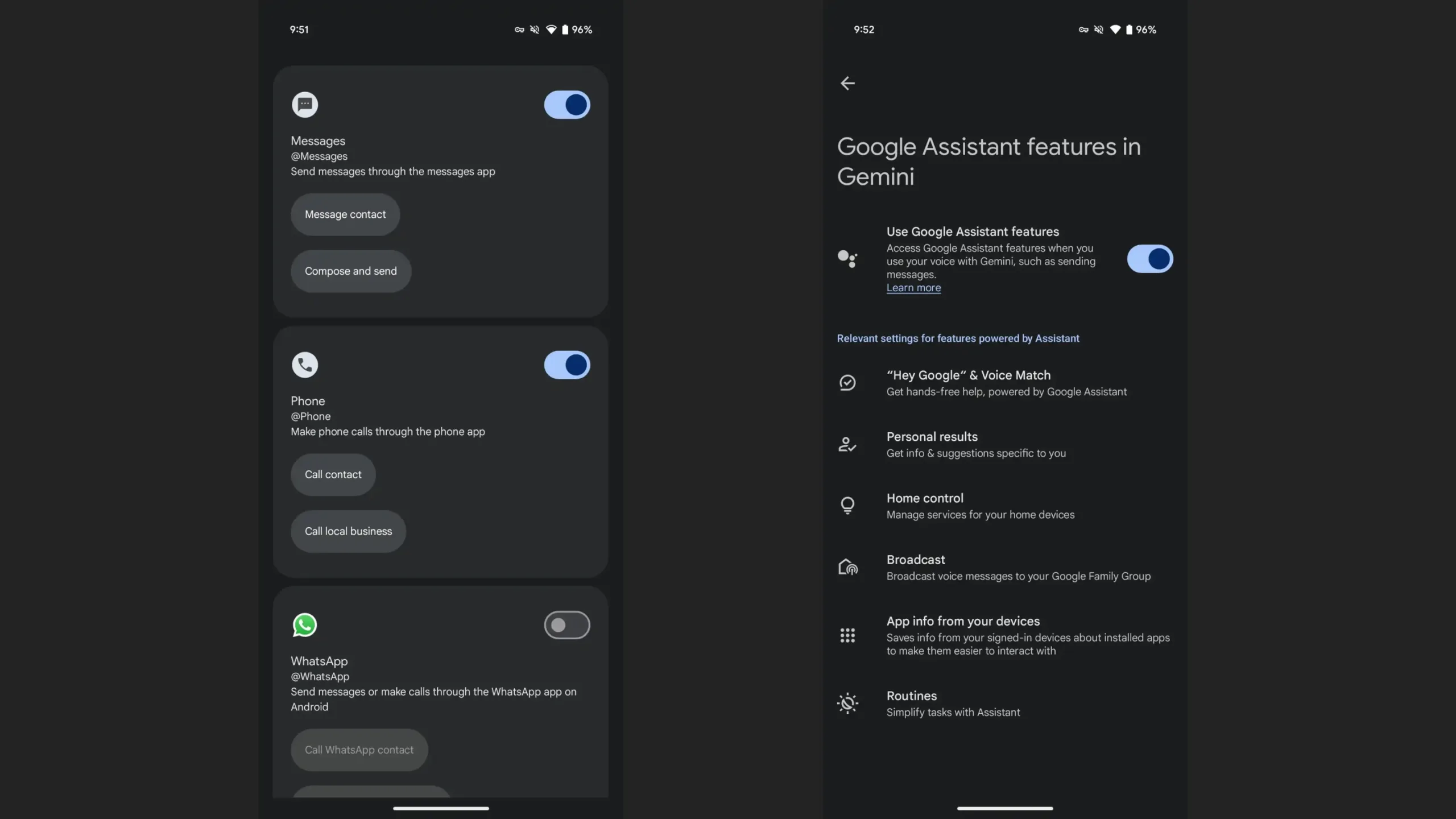Open the Learn more link
This screenshot has height=819, width=1456.
[x=913, y=288]
